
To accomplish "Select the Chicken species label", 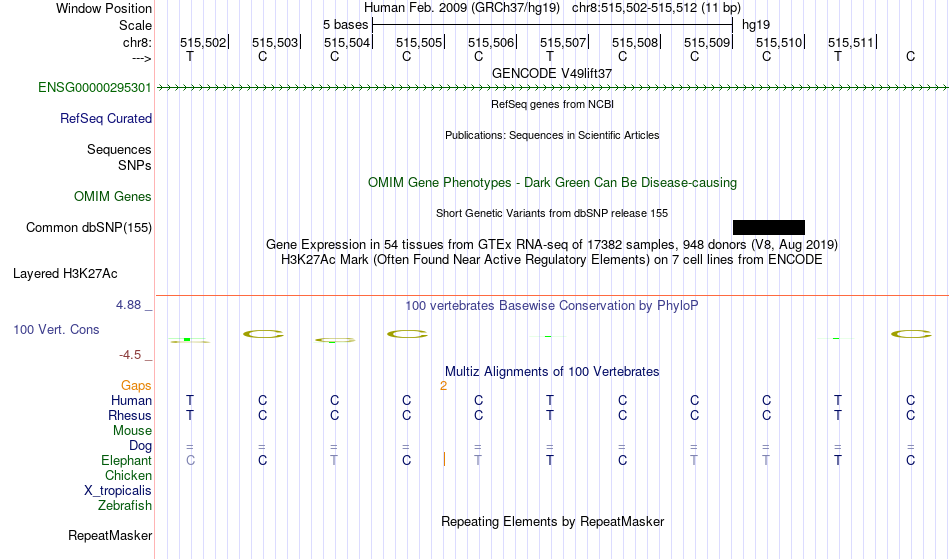I will pos(128,475).
